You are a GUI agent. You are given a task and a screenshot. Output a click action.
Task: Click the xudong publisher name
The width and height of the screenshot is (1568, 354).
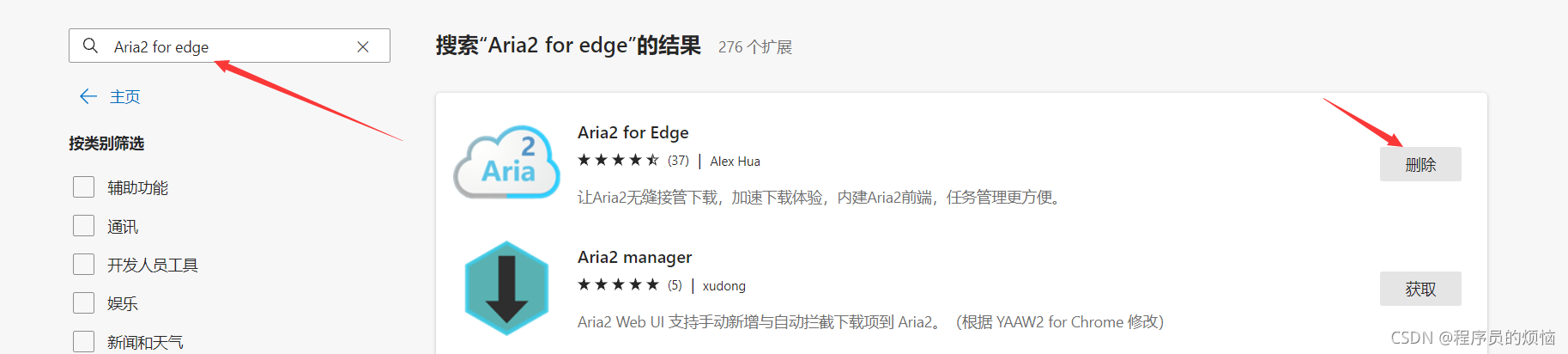723,286
